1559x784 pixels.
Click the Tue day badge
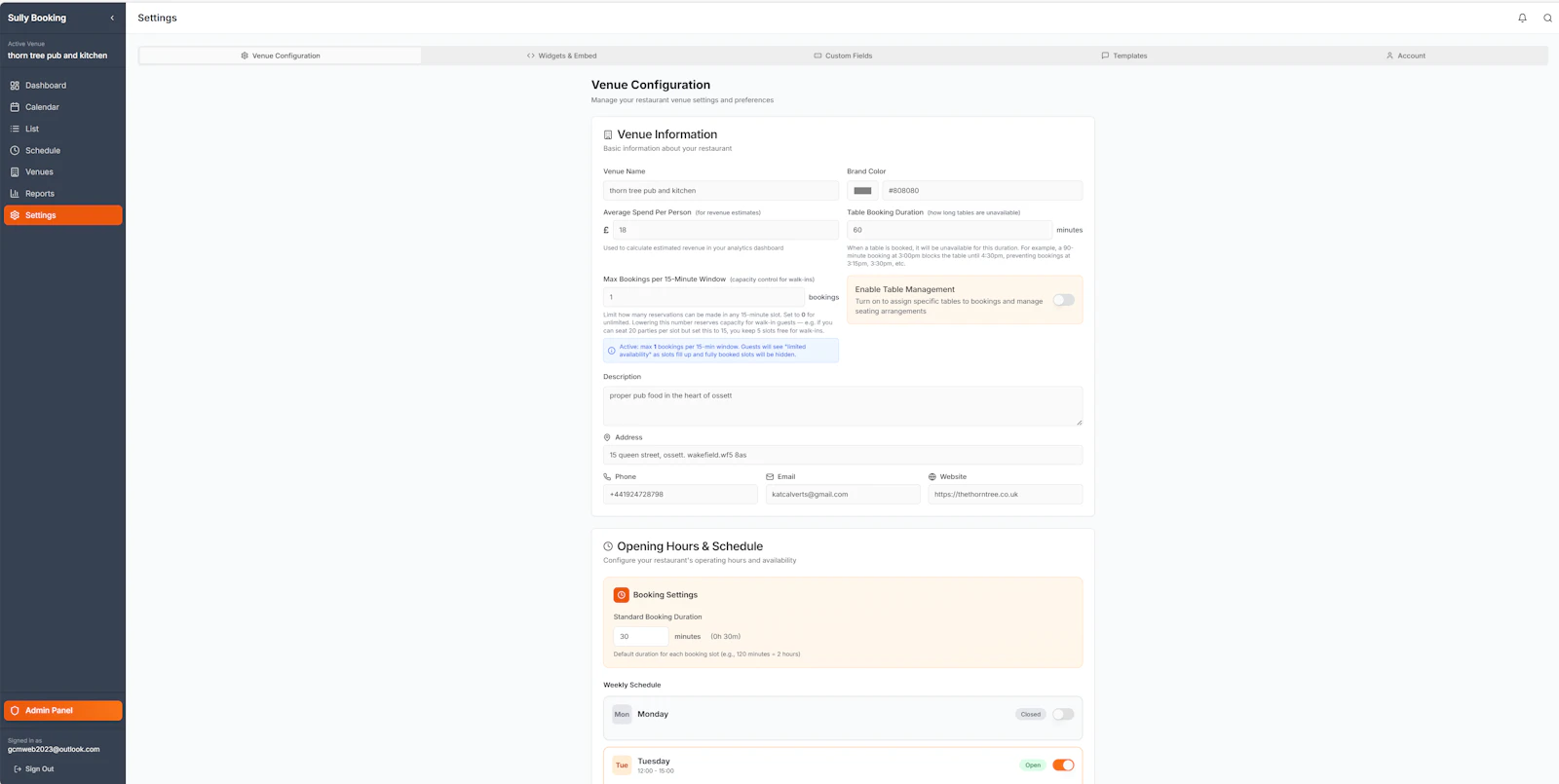pyautogui.click(x=622, y=765)
